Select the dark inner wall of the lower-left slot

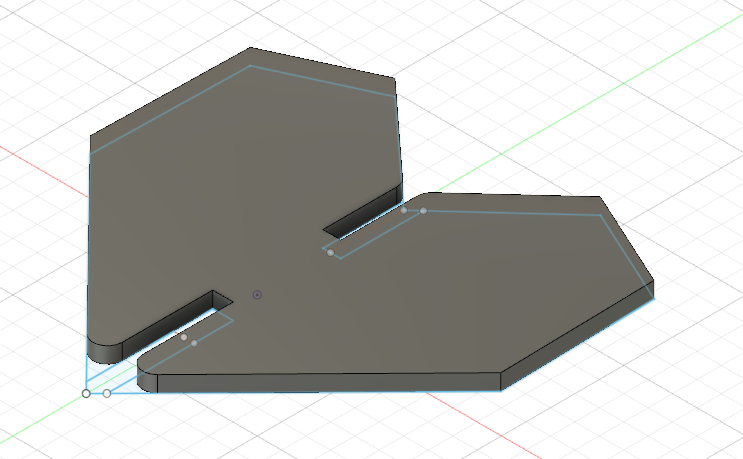pos(167,325)
